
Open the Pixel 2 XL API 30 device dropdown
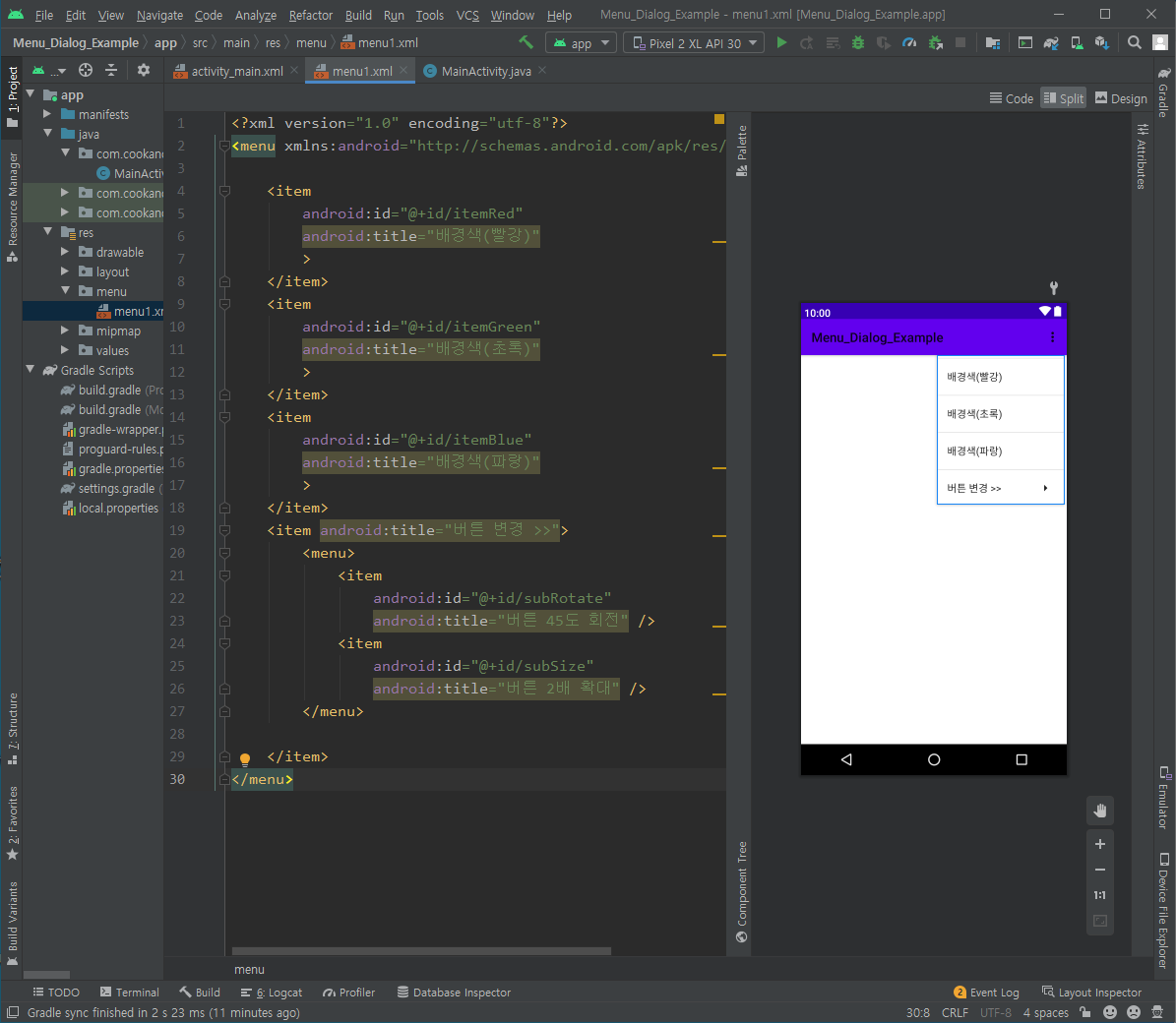pos(695,43)
